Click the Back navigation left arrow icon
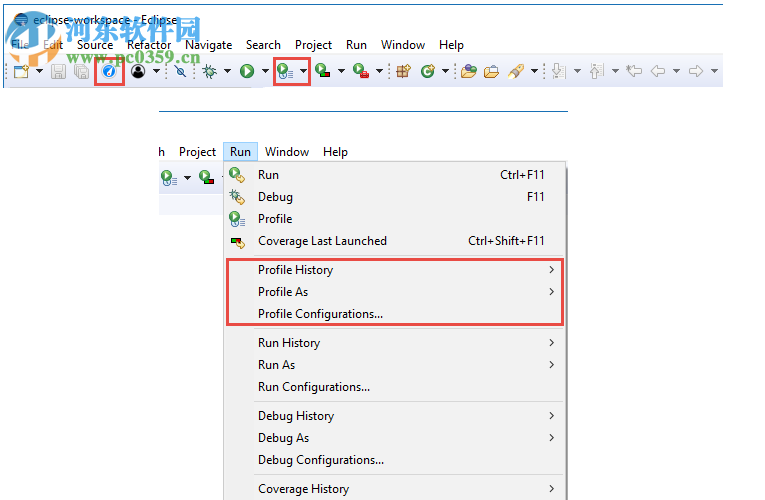This screenshot has height=500, width=765. [658, 71]
